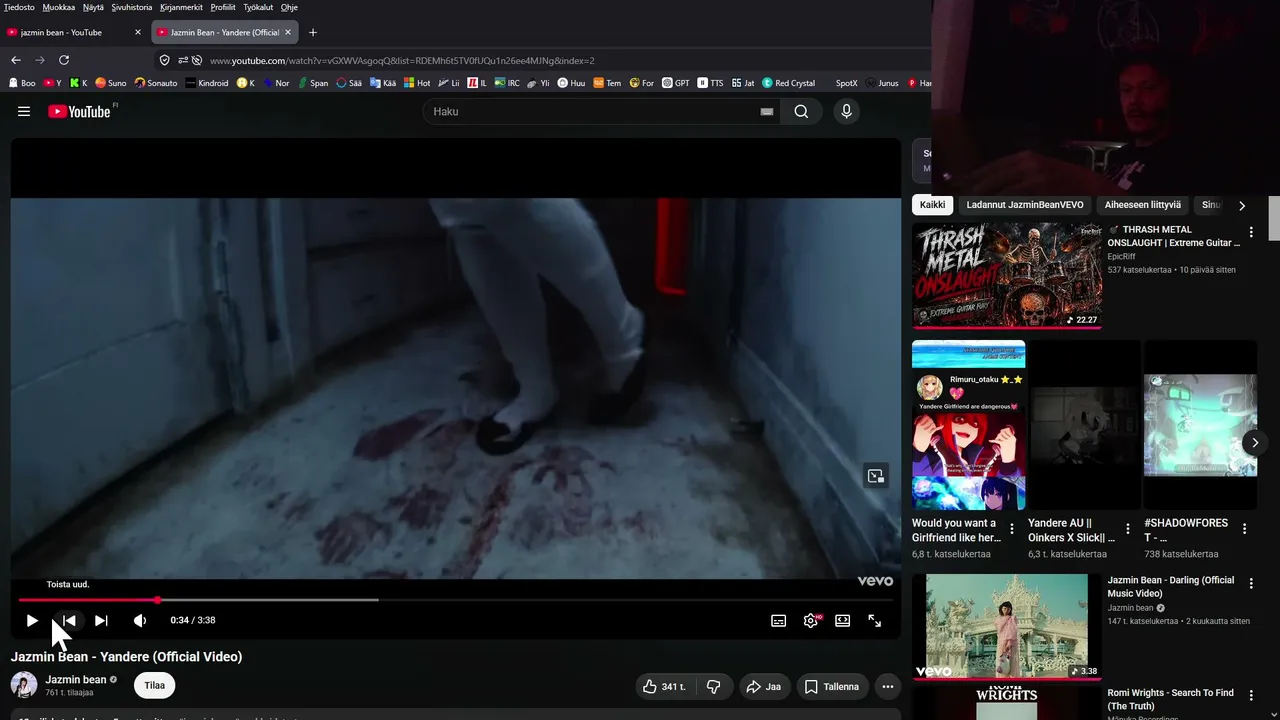Open the GPT bookmark
This screenshot has width=1280, height=720.
click(676, 83)
